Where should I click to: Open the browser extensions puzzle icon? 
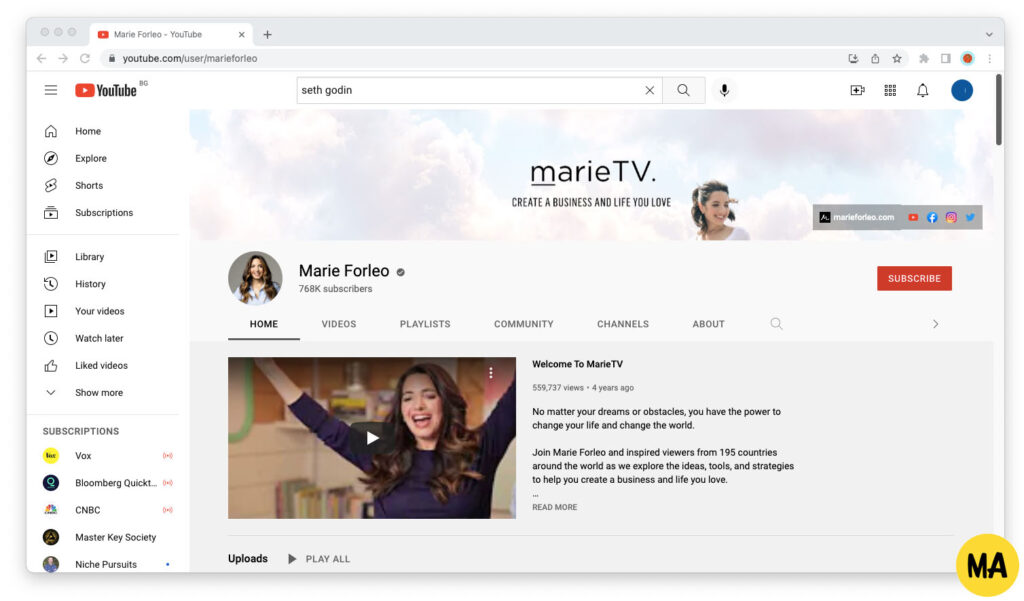923,58
